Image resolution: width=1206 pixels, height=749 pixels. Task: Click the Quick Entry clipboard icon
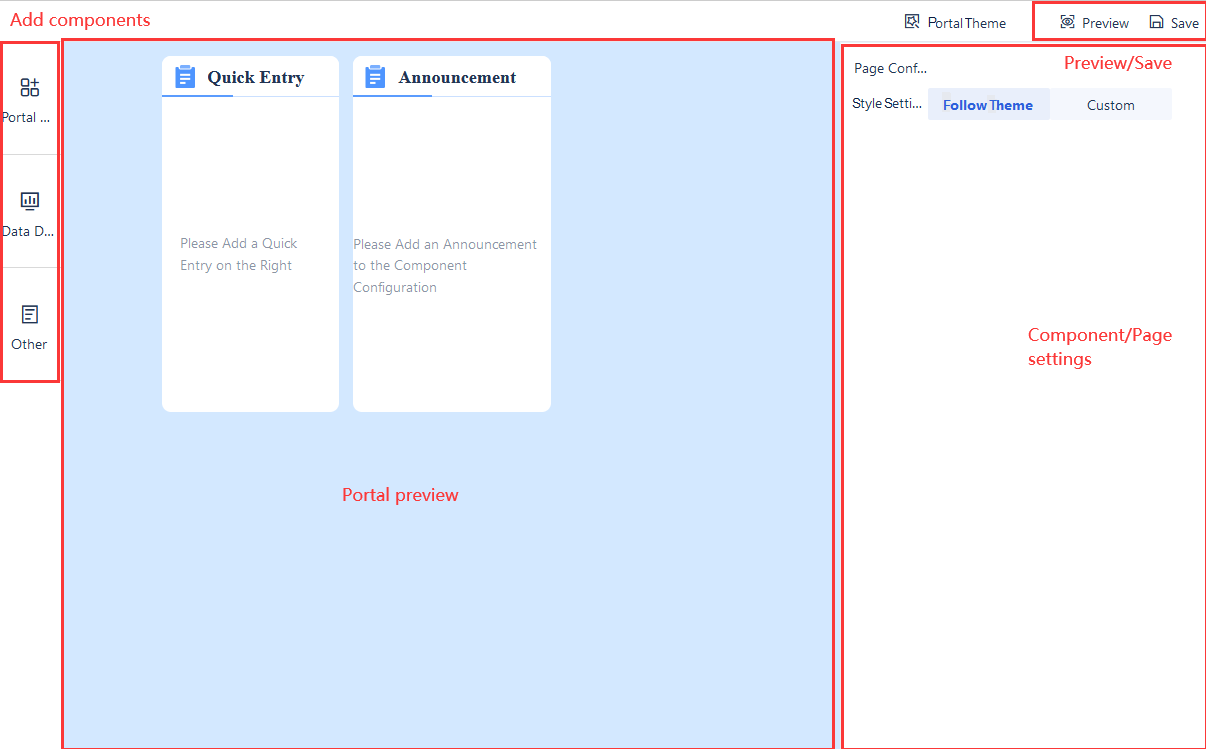pos(184,75)
